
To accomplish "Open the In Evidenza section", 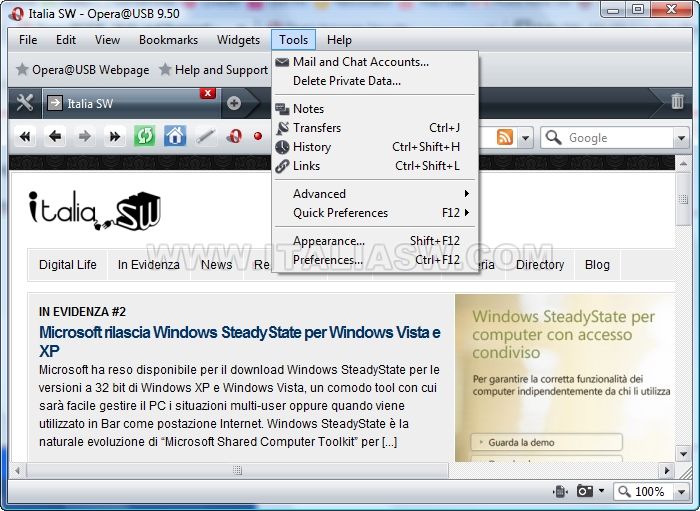I will pos(149,265).
